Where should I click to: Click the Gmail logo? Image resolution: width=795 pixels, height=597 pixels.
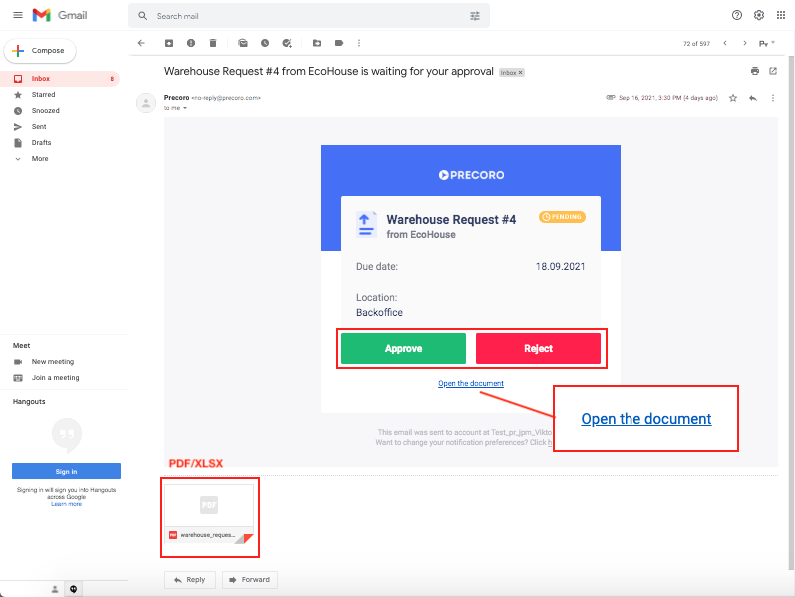(60, 15)
